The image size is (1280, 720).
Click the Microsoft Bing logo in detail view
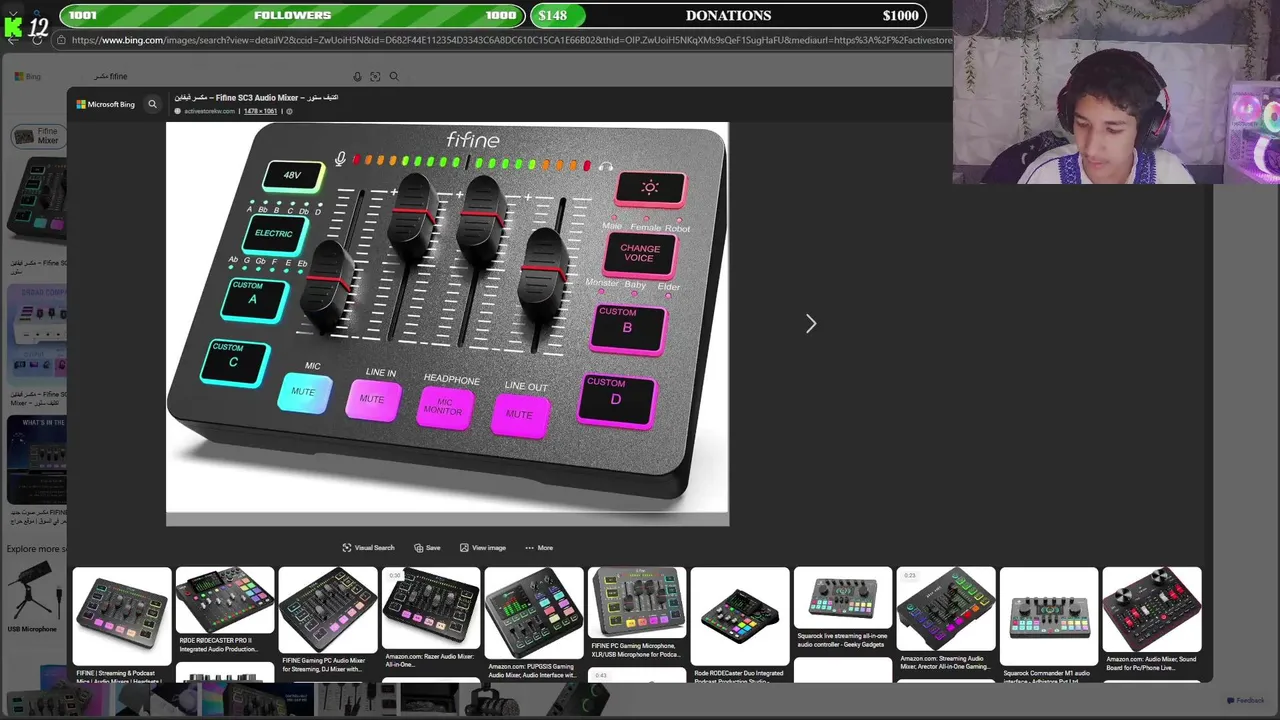[x=106, y=104]
